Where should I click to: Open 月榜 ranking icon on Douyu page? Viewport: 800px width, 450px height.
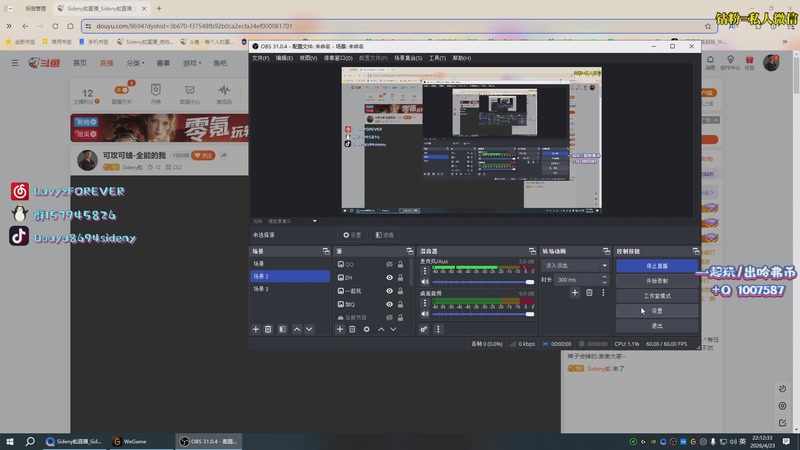(156, 94)
